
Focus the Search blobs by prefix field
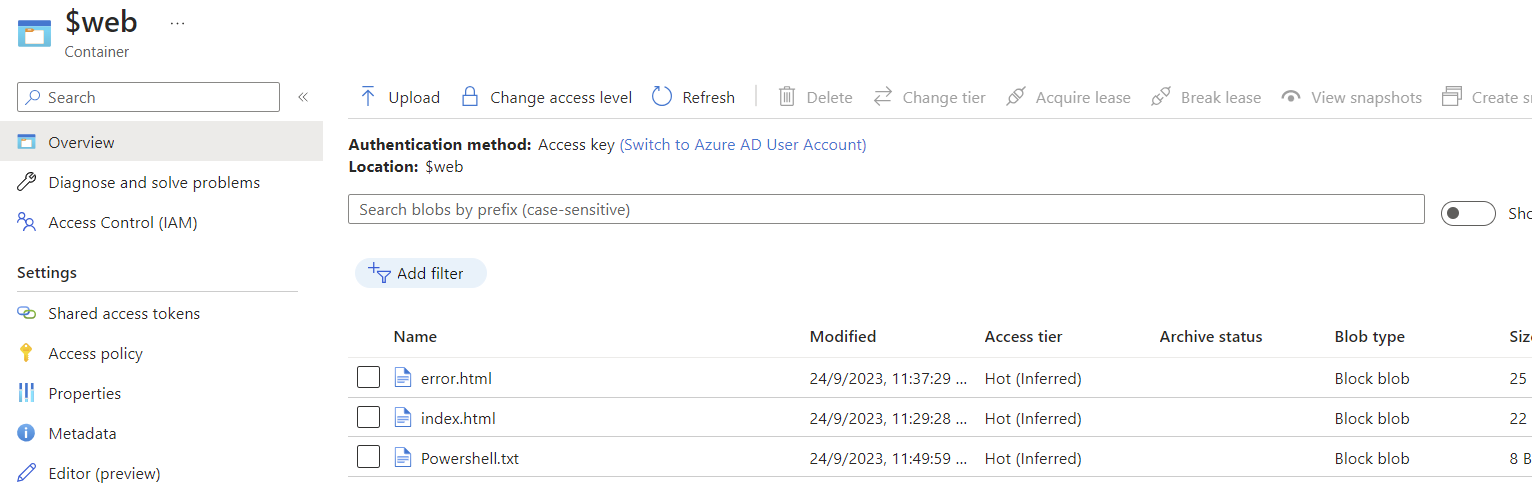886,209
